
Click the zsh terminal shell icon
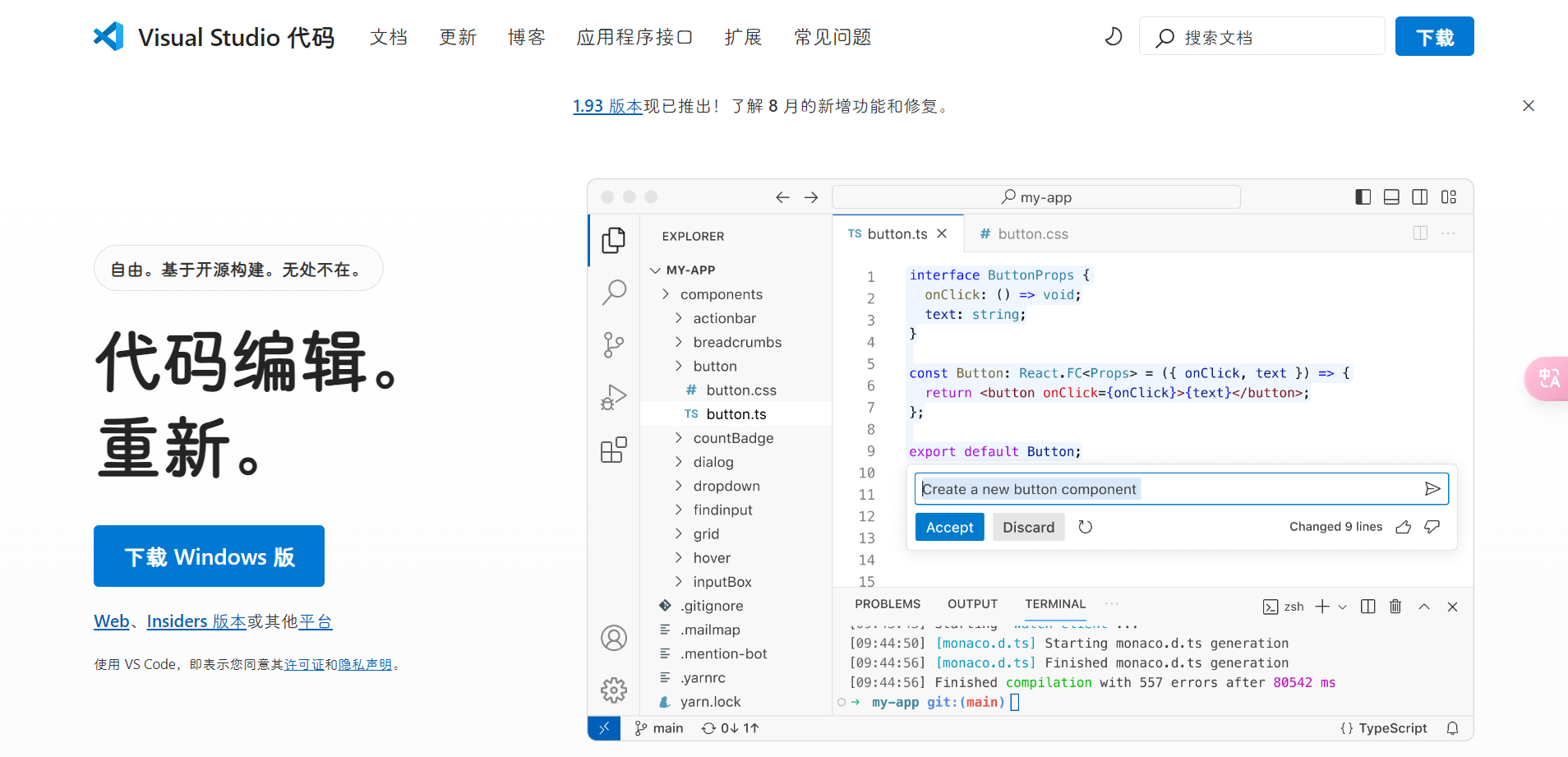coord(1271,607)
